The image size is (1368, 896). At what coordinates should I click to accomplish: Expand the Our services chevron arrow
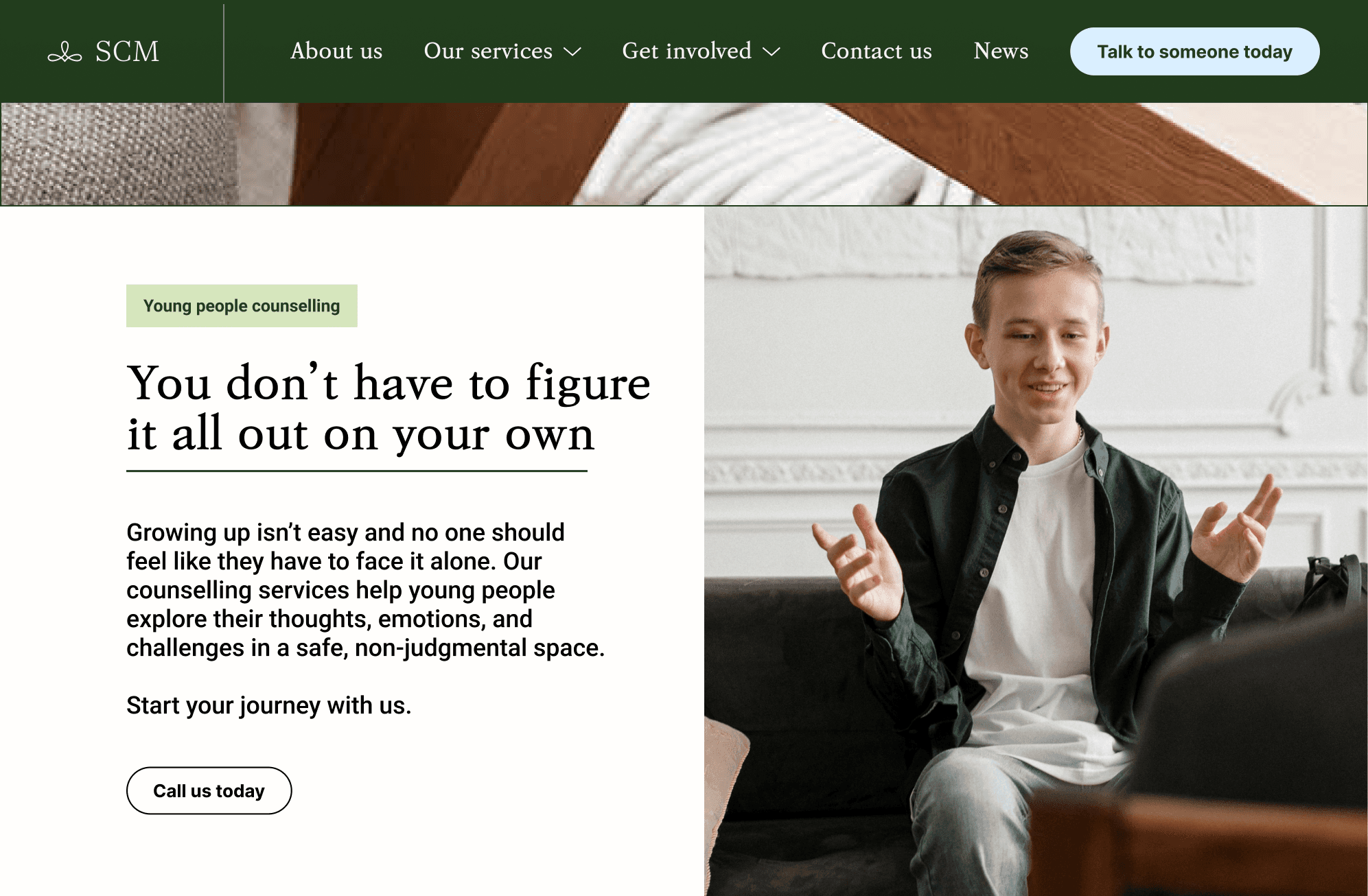572,51
